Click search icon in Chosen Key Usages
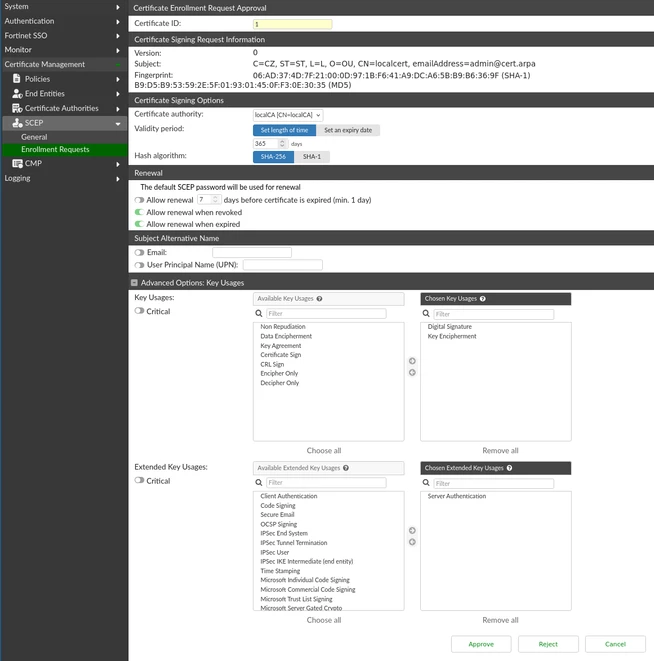The width and height of the screenshot is (654, 661). pyautogui.click(x=426, y=314)
